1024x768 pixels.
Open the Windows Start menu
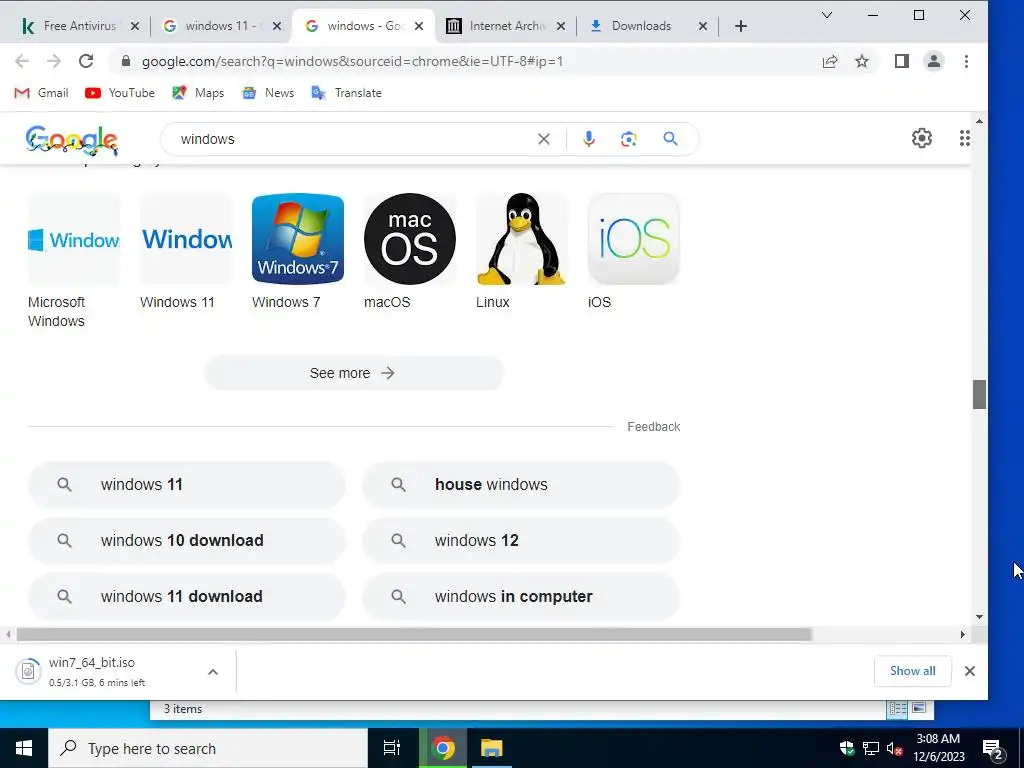pyautogui.click(x=24, y=748)
